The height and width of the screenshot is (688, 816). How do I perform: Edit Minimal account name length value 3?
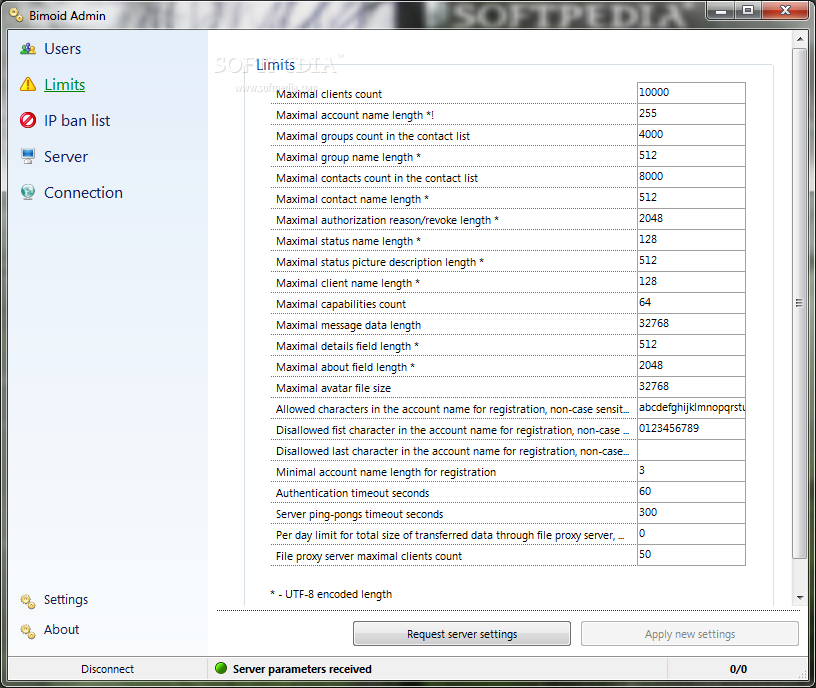[691, 470]
